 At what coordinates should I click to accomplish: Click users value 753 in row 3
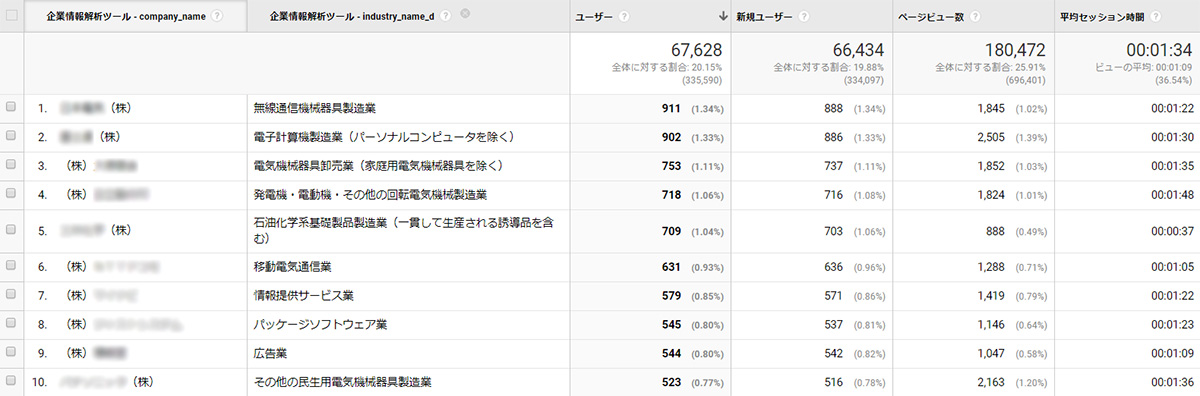[671, 165]
